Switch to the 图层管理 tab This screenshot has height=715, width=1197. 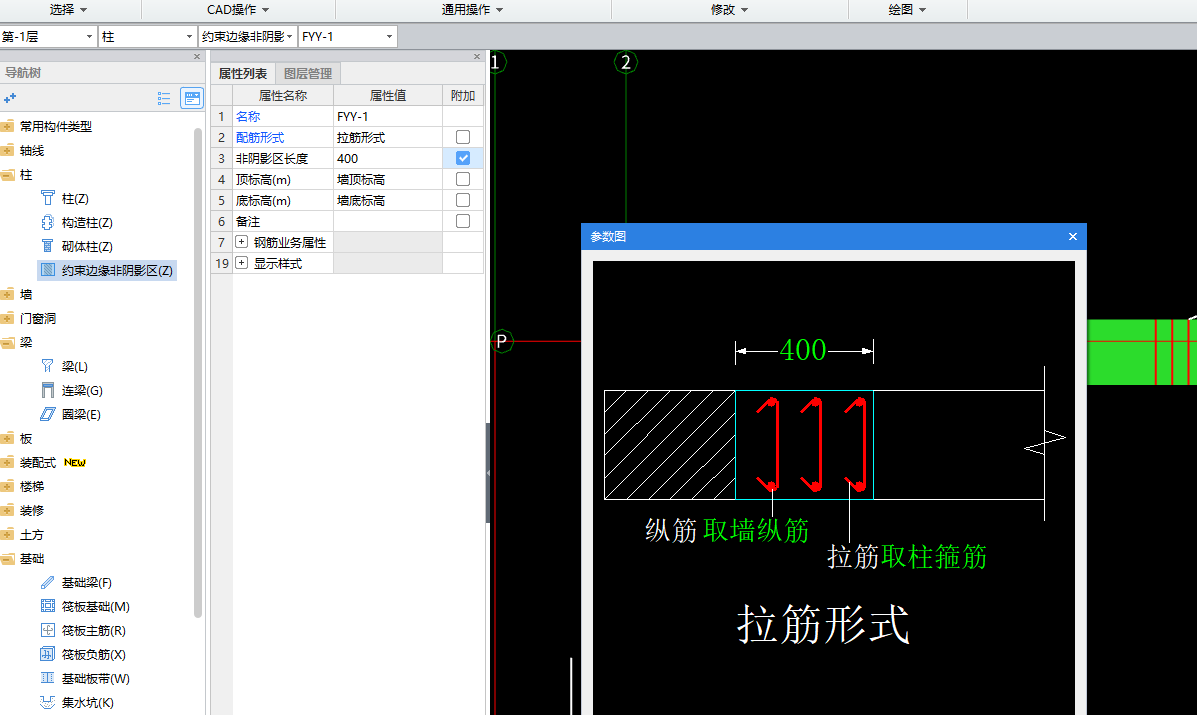click(x=308, y=73)
